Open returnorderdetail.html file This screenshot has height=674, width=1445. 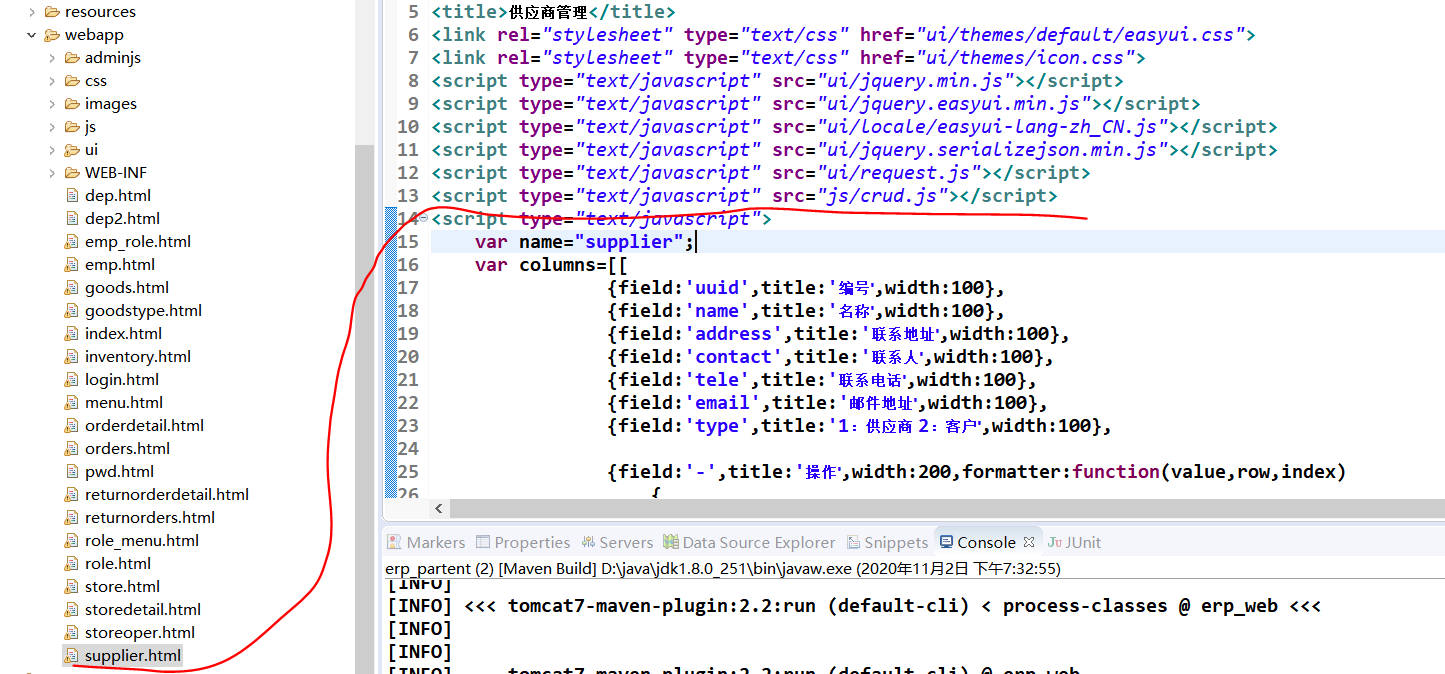click(167, 495)
